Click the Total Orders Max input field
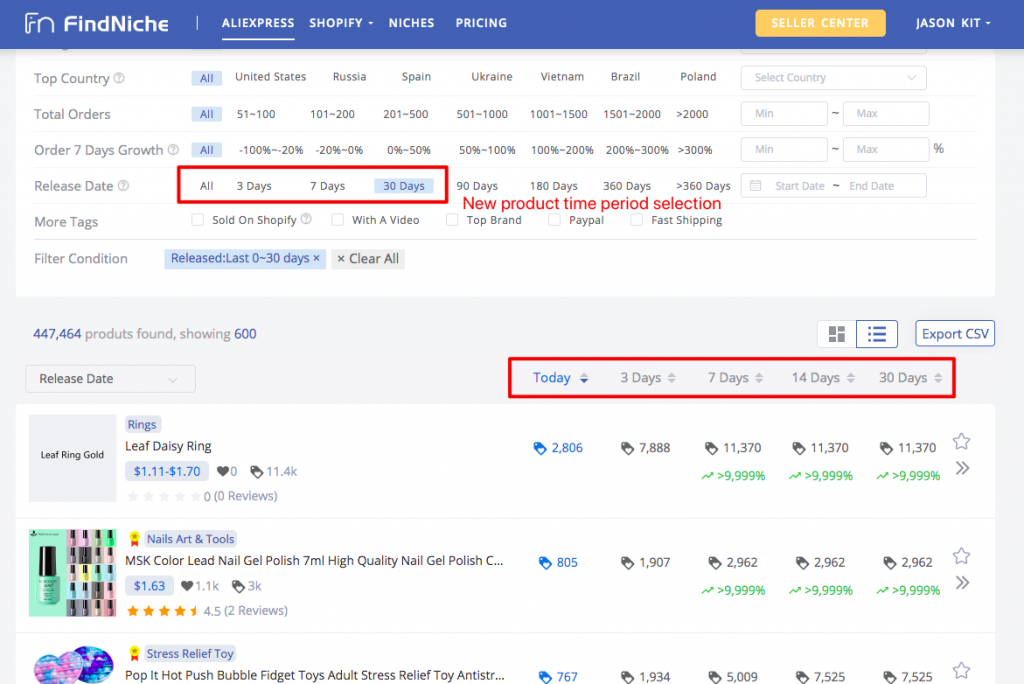 pyautogui.click(x=886, y=114)
